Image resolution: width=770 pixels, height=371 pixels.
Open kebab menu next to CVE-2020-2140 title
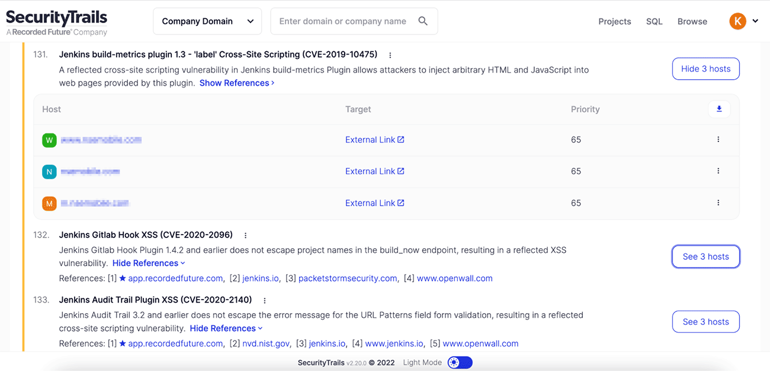[265, 300]
